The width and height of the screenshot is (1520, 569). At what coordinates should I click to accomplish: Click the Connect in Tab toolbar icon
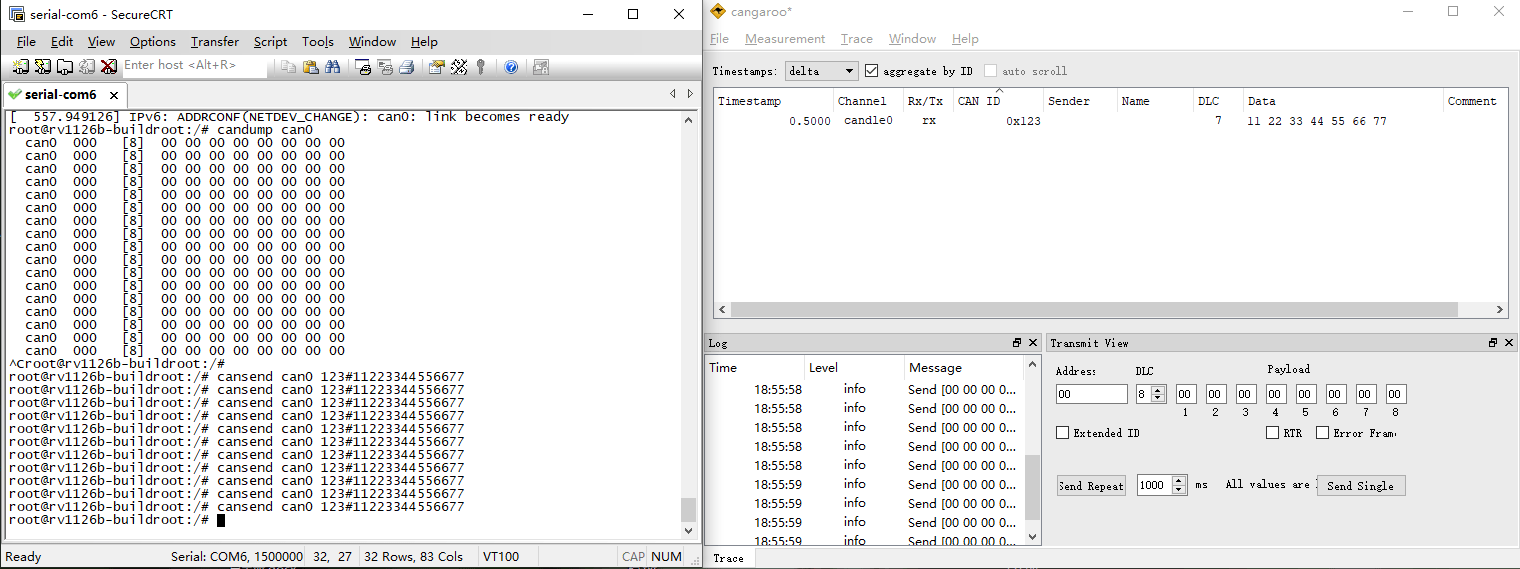tap(64, 67)
